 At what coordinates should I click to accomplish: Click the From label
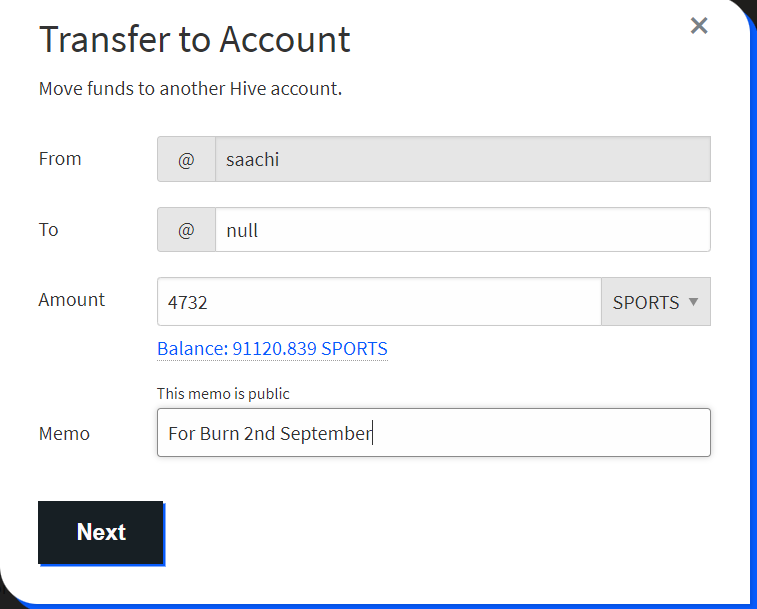point(60,159)
